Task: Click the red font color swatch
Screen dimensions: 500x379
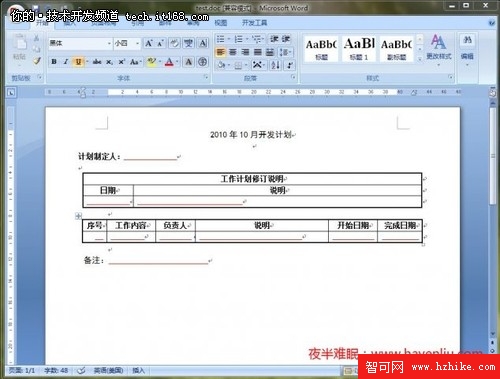Action: coord(169,62)
